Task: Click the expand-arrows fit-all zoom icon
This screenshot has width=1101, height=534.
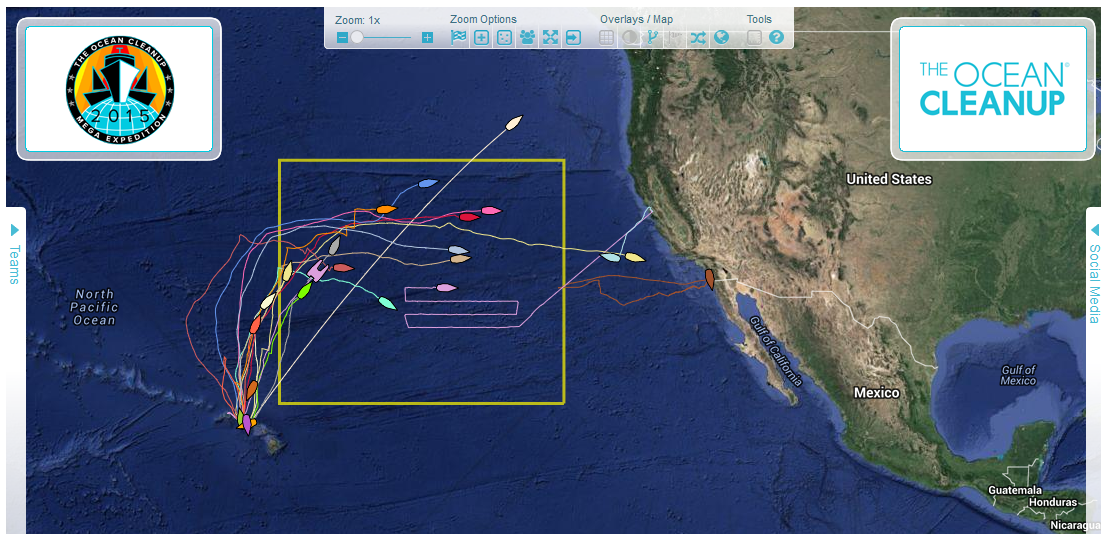Action: click(x=550, y=37)
